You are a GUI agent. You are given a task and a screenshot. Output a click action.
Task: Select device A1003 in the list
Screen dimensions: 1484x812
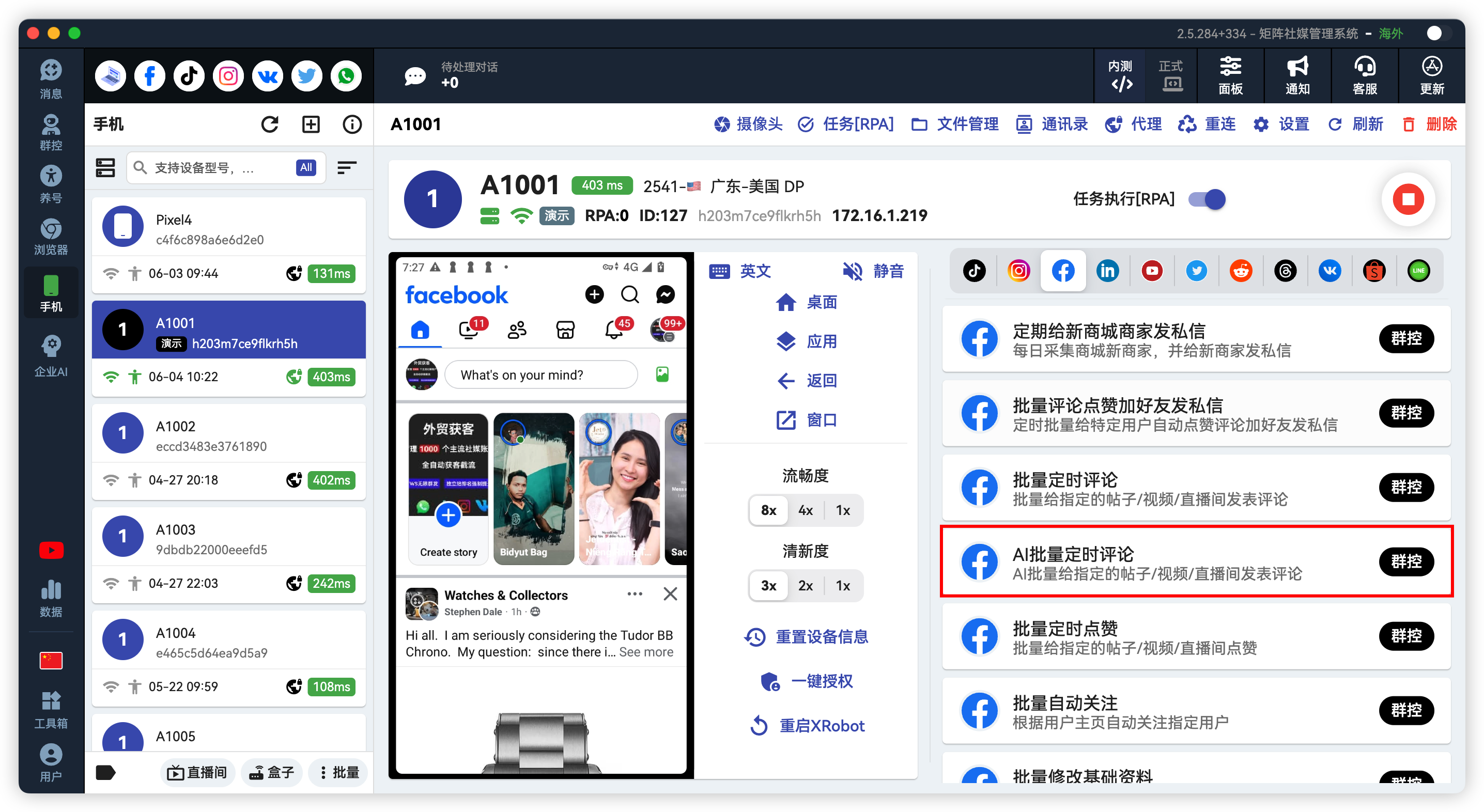(x=229, y=555)
